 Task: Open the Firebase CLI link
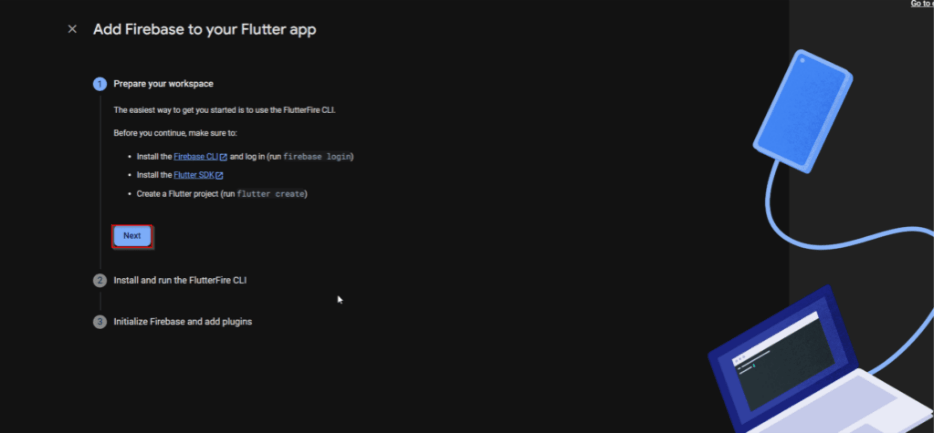click(196, 157)
